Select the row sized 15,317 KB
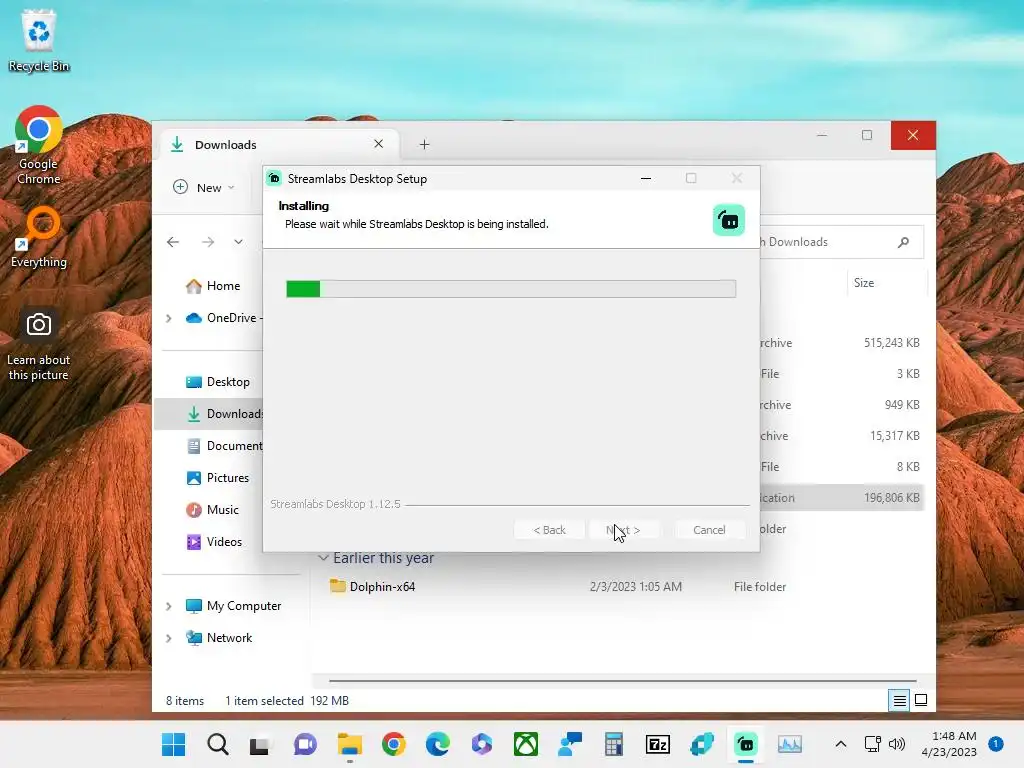The width and height of the screenshot is (1024, 768). coord(841,436)
